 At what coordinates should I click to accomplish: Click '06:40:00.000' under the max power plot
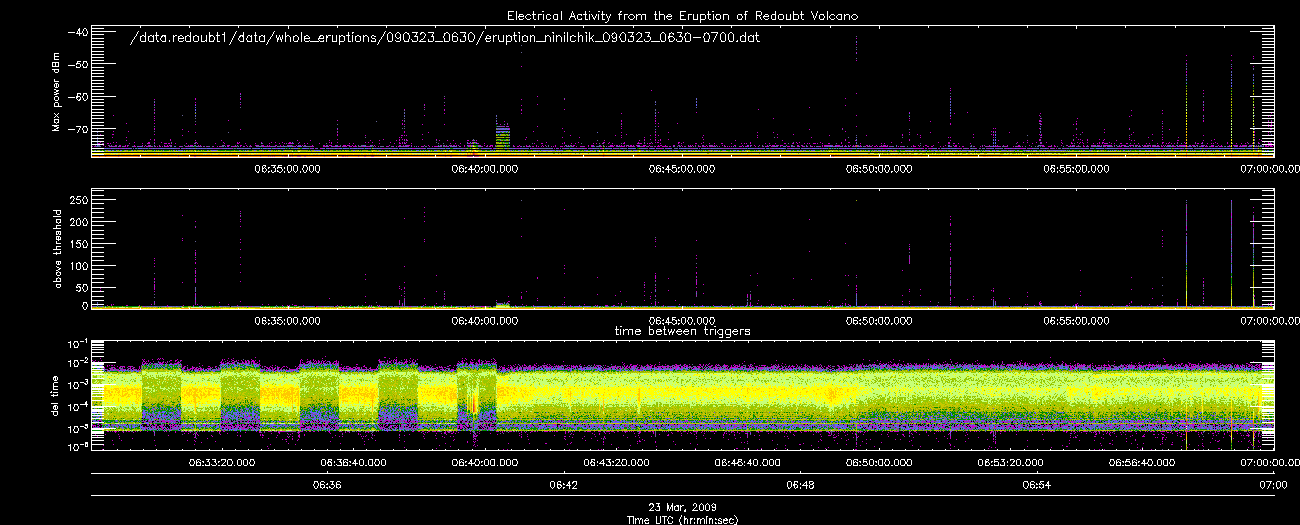[x=484, y=170]
